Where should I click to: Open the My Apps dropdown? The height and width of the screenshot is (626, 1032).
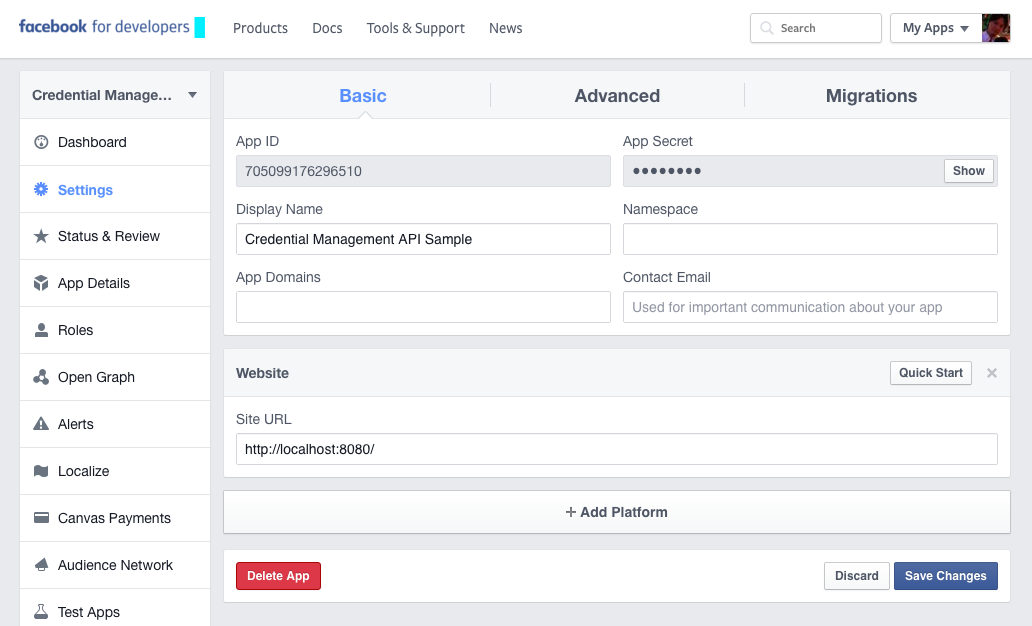pyautogui.click(x=936, y=28)
